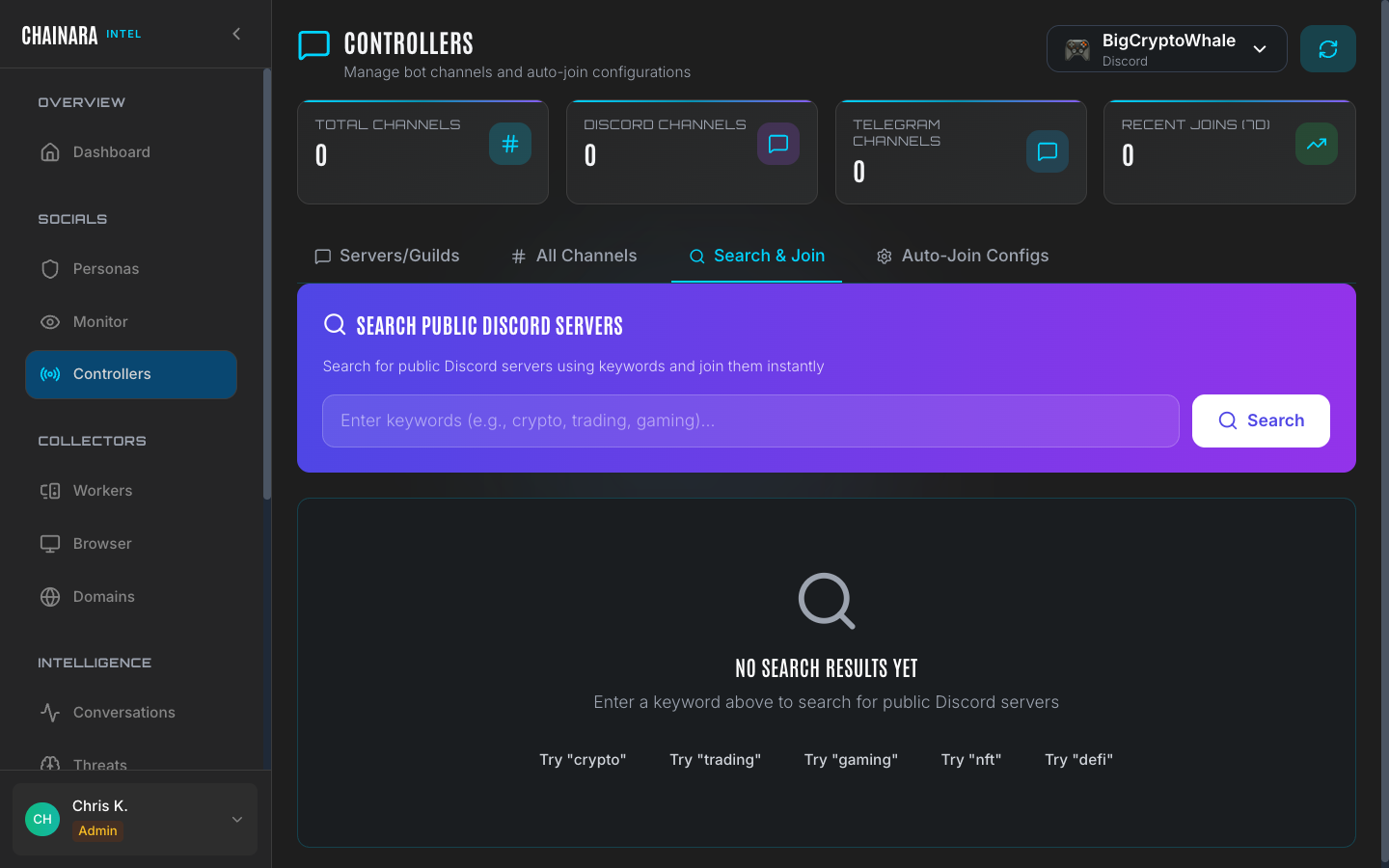Click the Browser monitor icon

pos(50,544)
